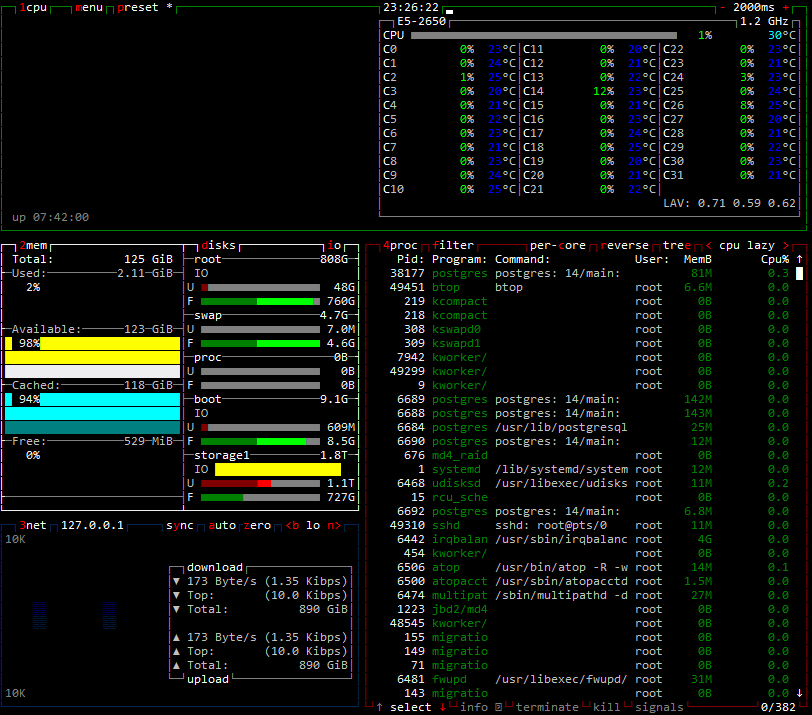This screenshot has width=812, height=715.
Task: Decrease the update interval with the minus sign
Action: point(722,7)
